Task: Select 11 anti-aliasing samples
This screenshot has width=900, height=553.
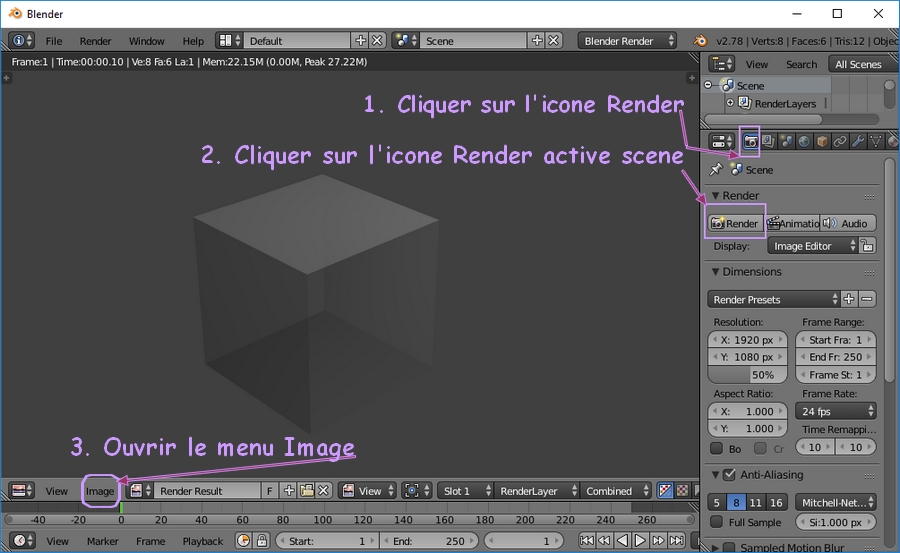Action: (755, 502)
